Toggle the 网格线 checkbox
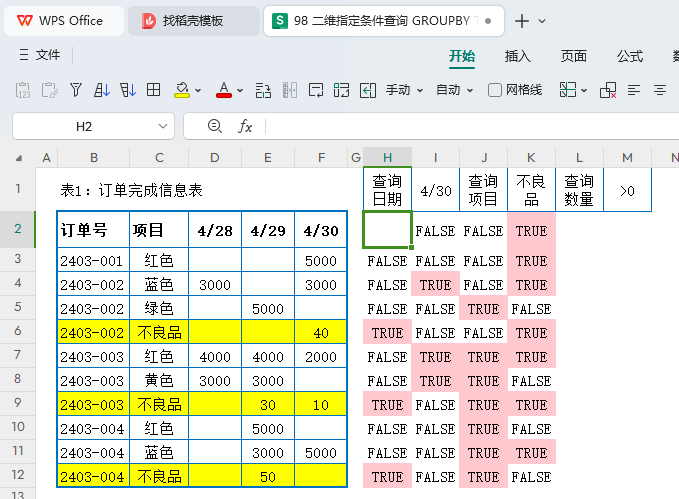This screenshot has width=679, height=499. tap(495, 90)
